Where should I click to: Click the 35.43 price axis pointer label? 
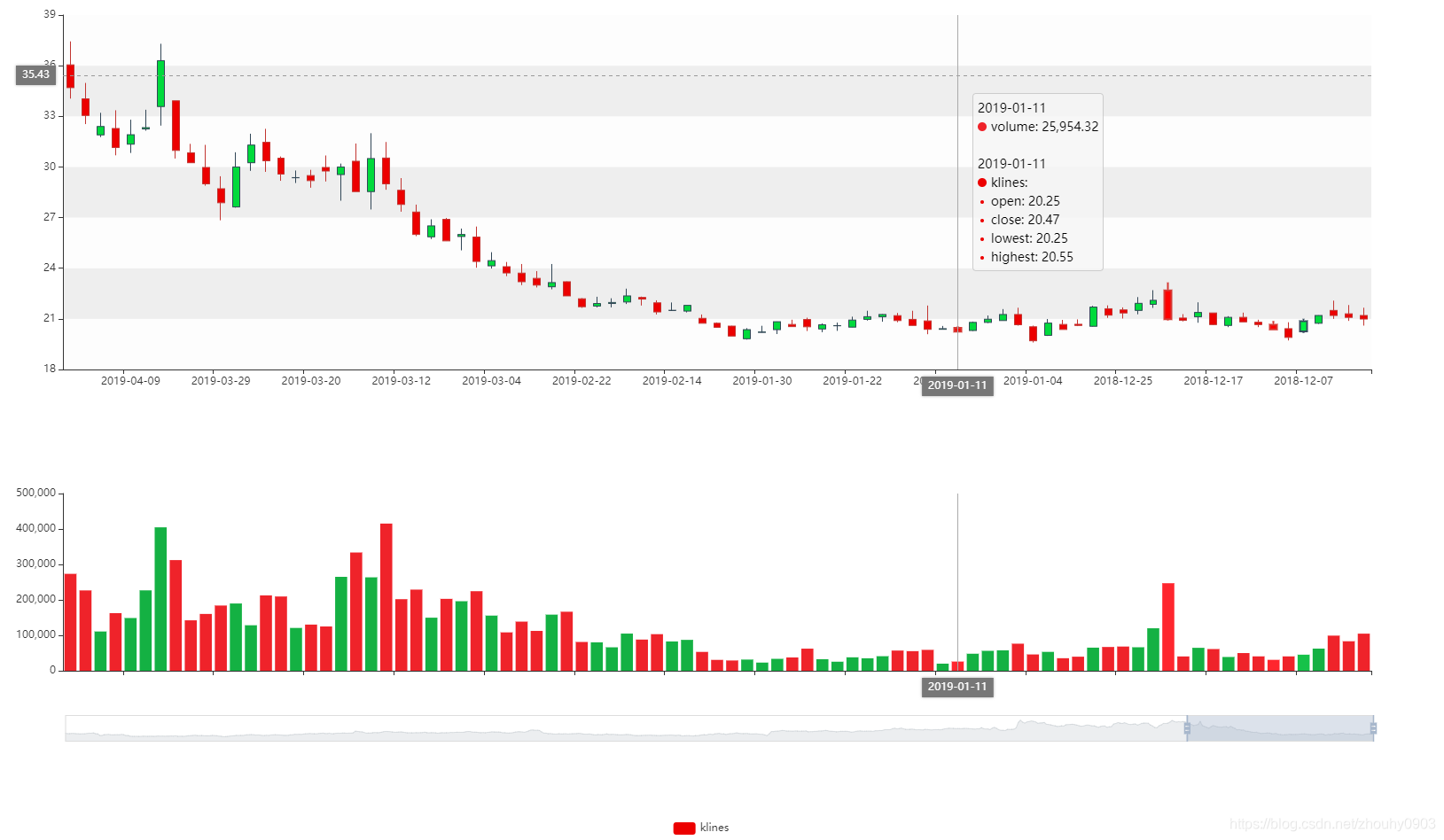(x=36, y=74)
